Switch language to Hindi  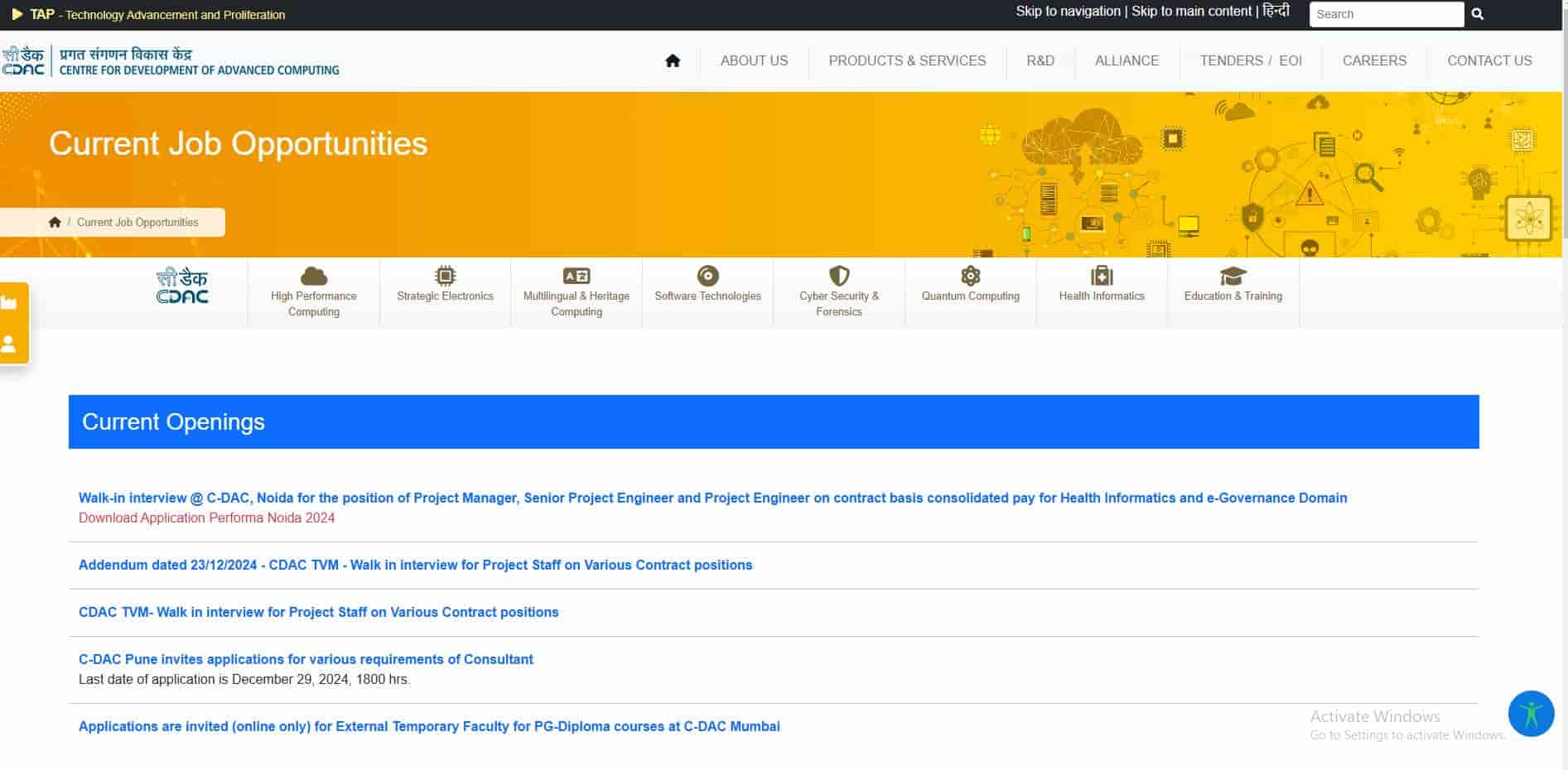[x=1276, y=11]
